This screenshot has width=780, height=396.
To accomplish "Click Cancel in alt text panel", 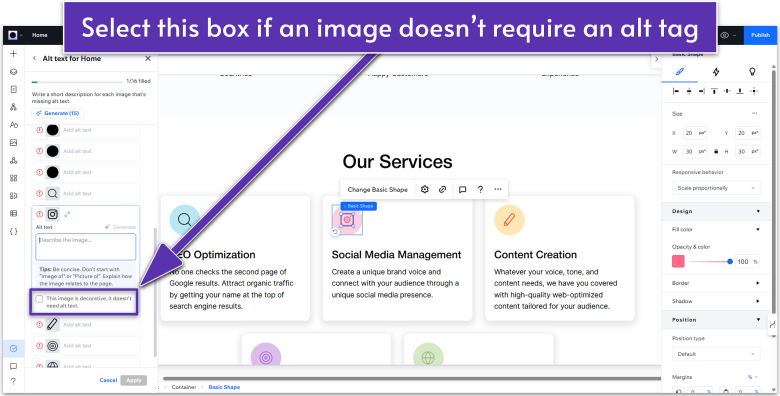I will [x=108, y=380].
